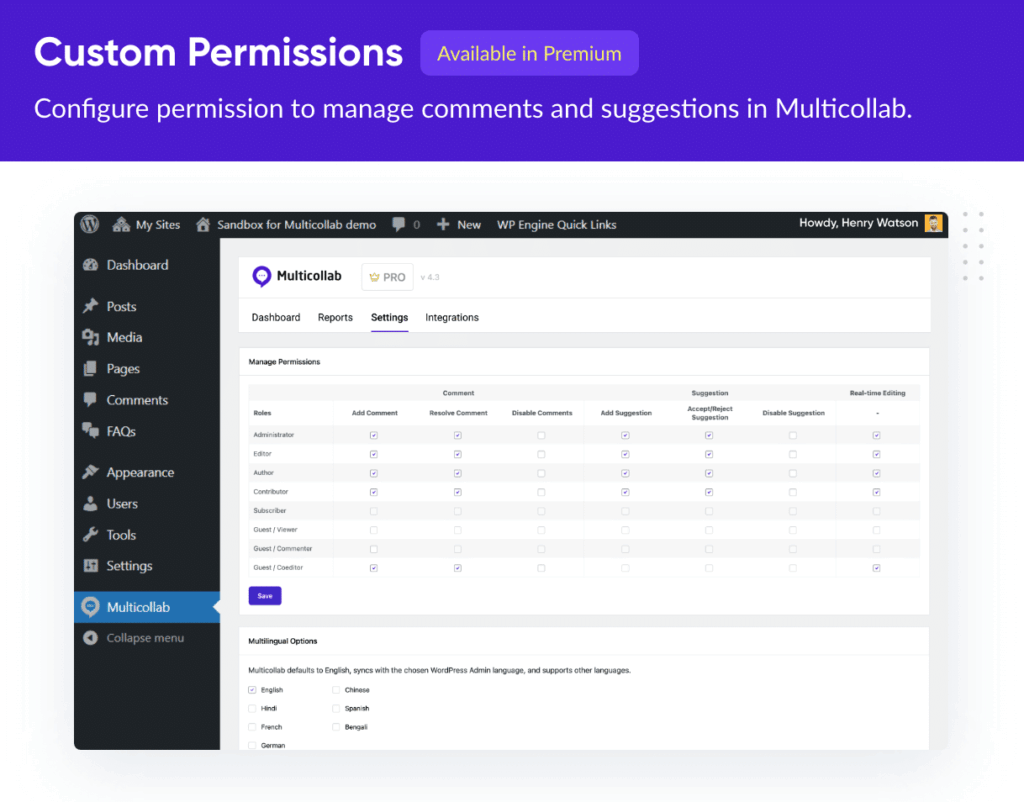1024x802 pixels.
Task: Switch to the Reports tab
Action: [x=335, y=317]
